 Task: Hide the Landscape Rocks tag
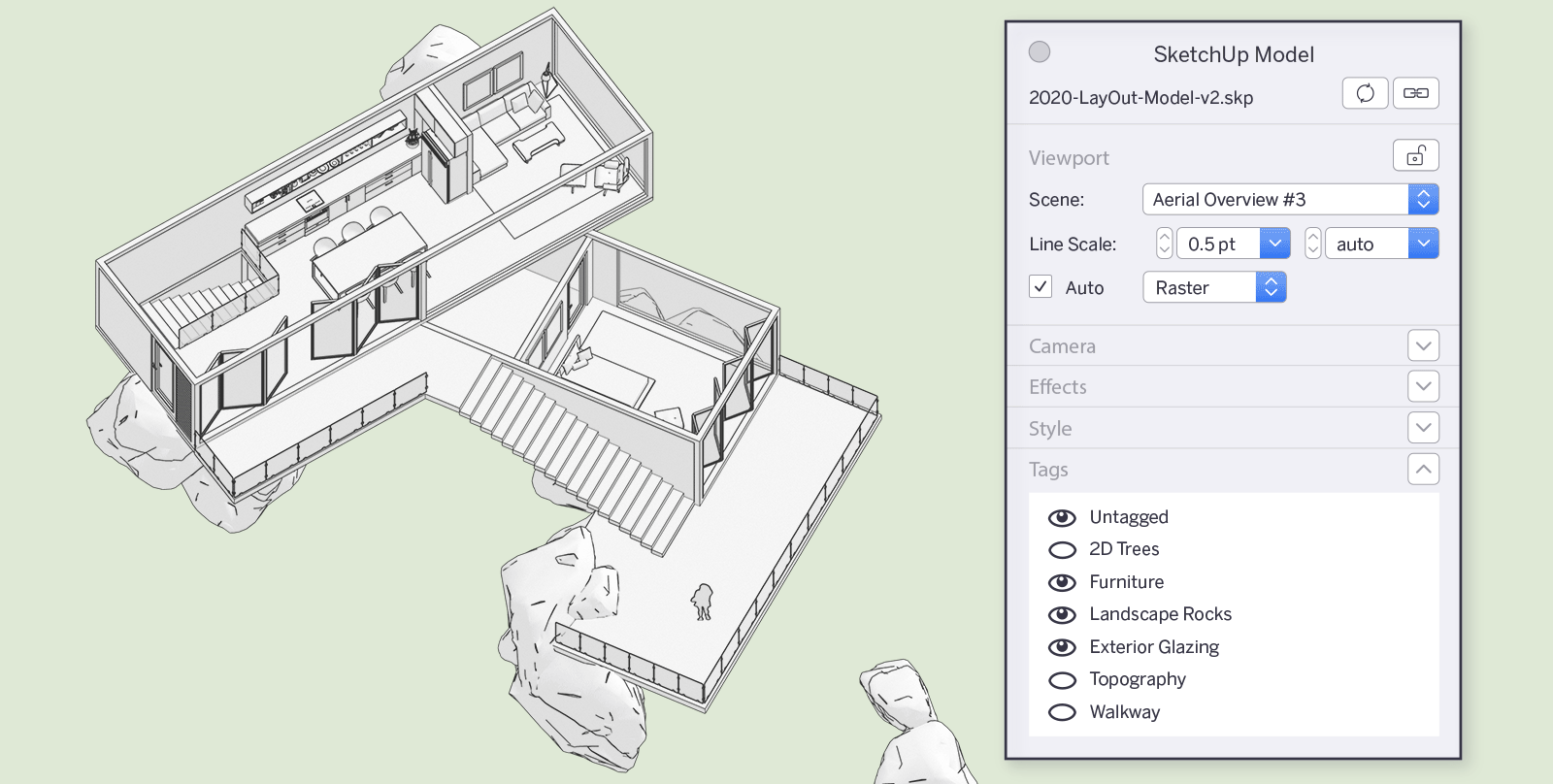coord(1063,615)
